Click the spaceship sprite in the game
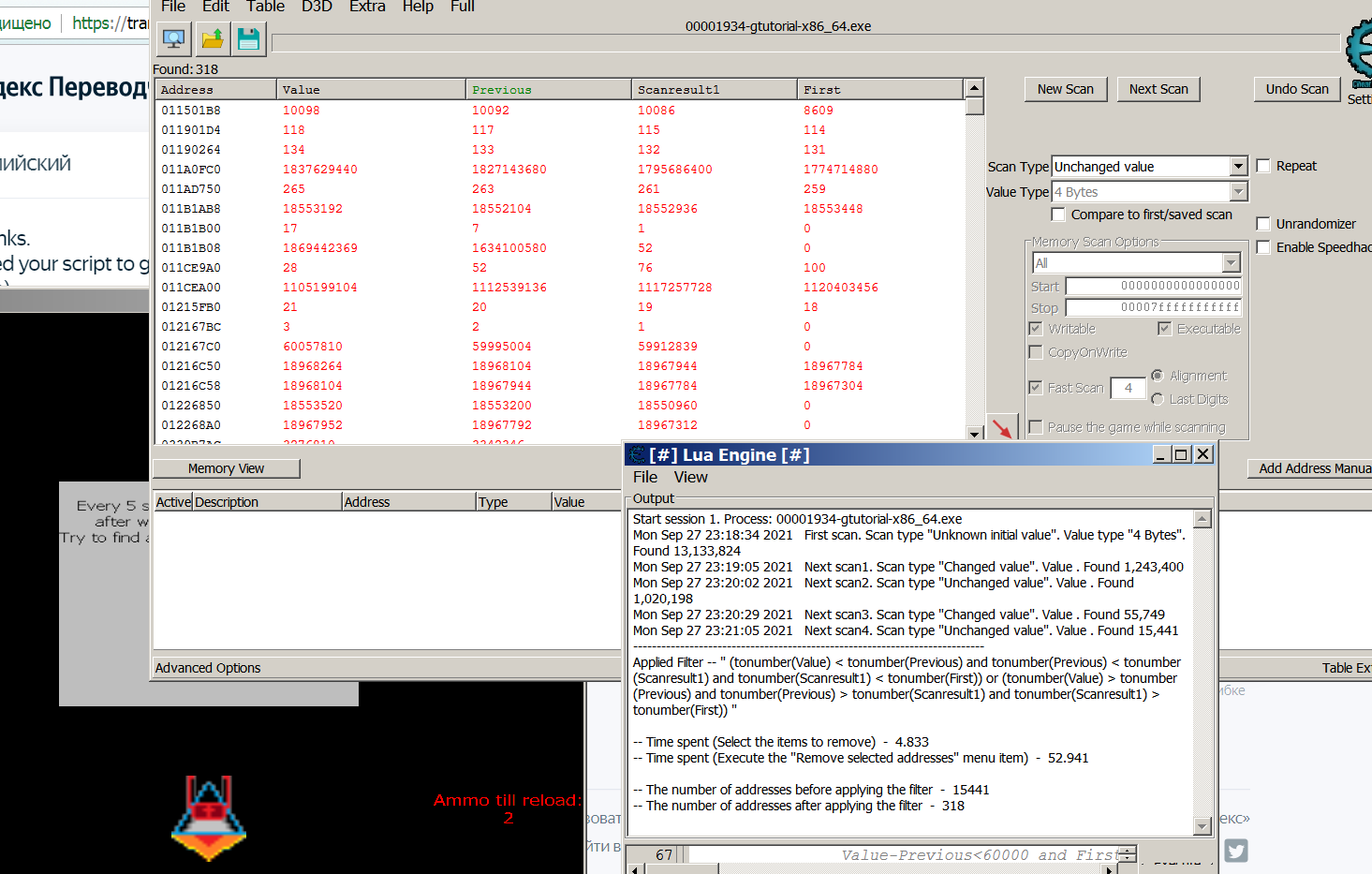Viewport: 1372px width, 874px height. 209,817
